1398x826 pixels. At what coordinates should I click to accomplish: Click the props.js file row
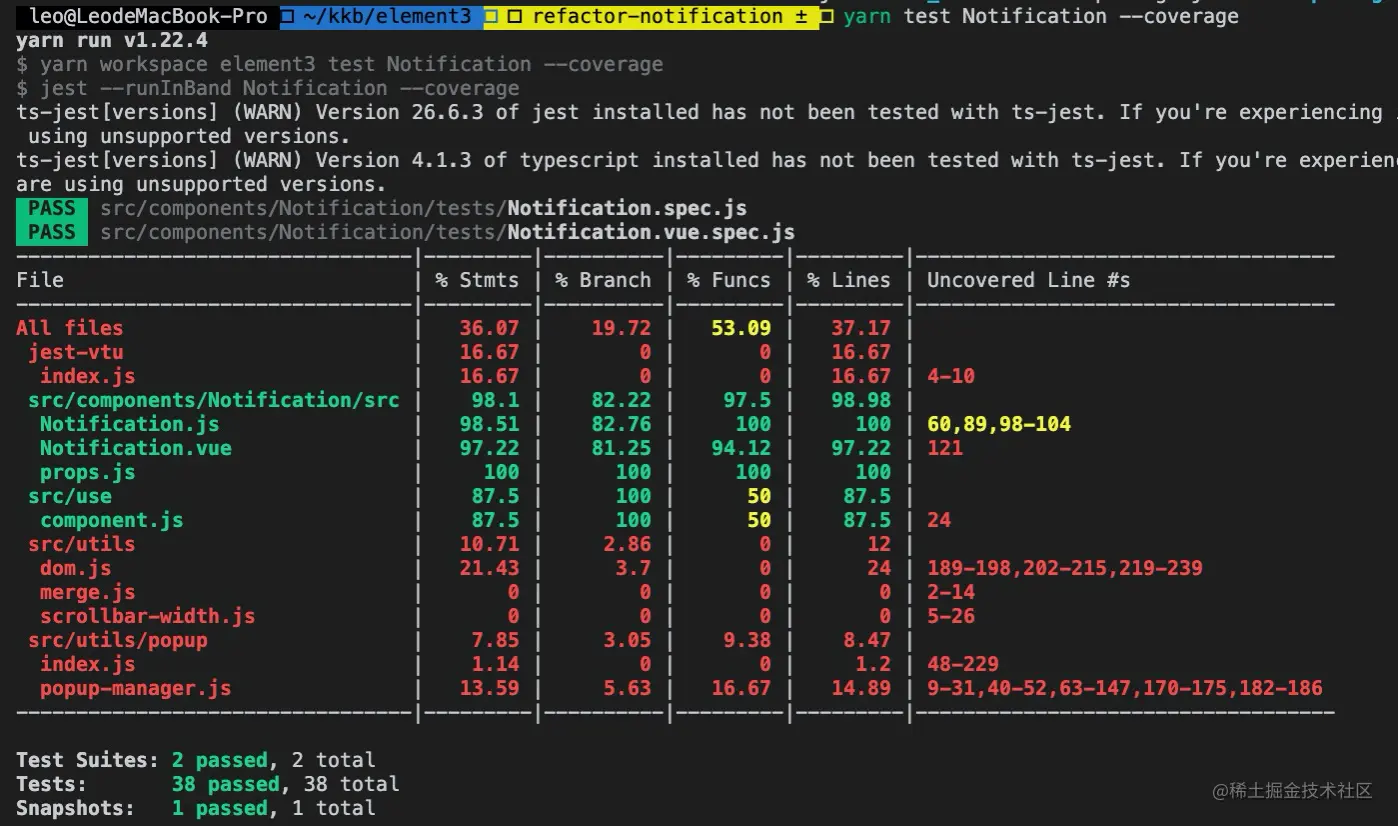coord(88,472)
